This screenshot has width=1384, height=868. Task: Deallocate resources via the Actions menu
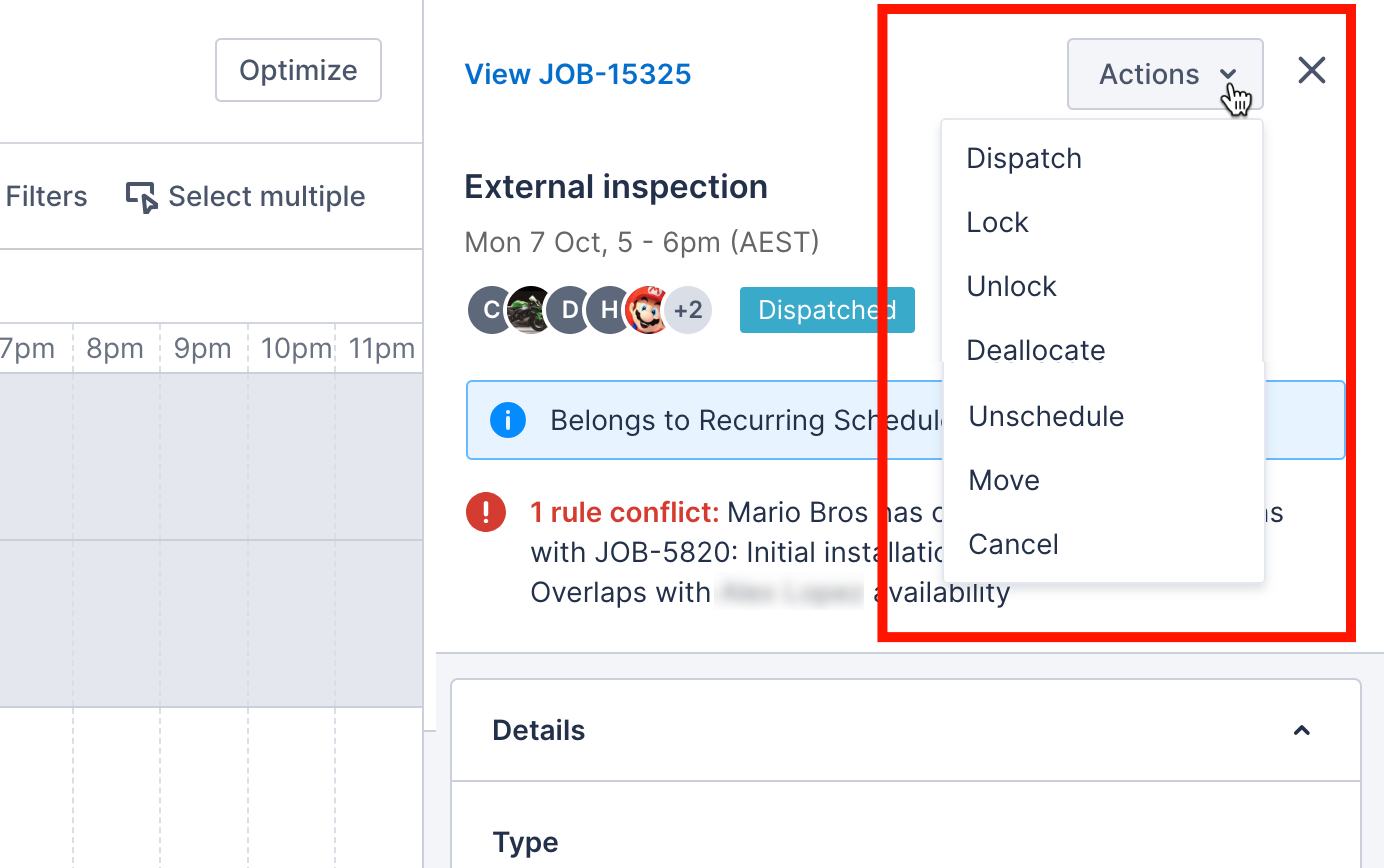click(1036, 350)
